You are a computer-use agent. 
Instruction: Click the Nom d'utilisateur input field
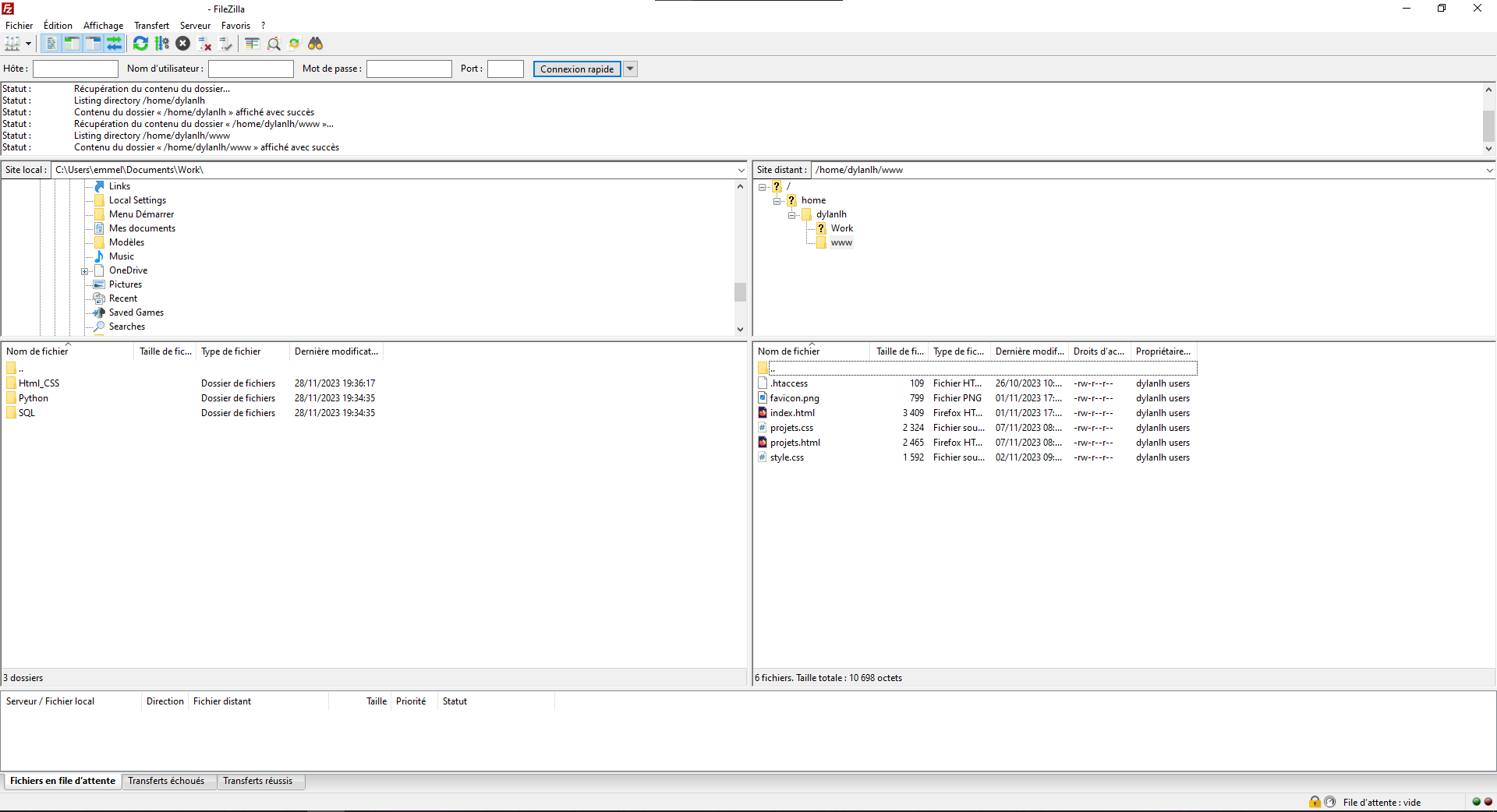251,69
